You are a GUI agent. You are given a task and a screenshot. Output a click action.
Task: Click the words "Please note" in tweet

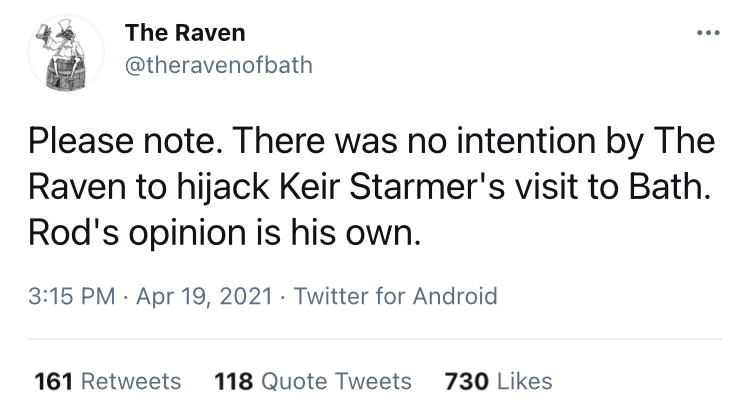point(121,143)
